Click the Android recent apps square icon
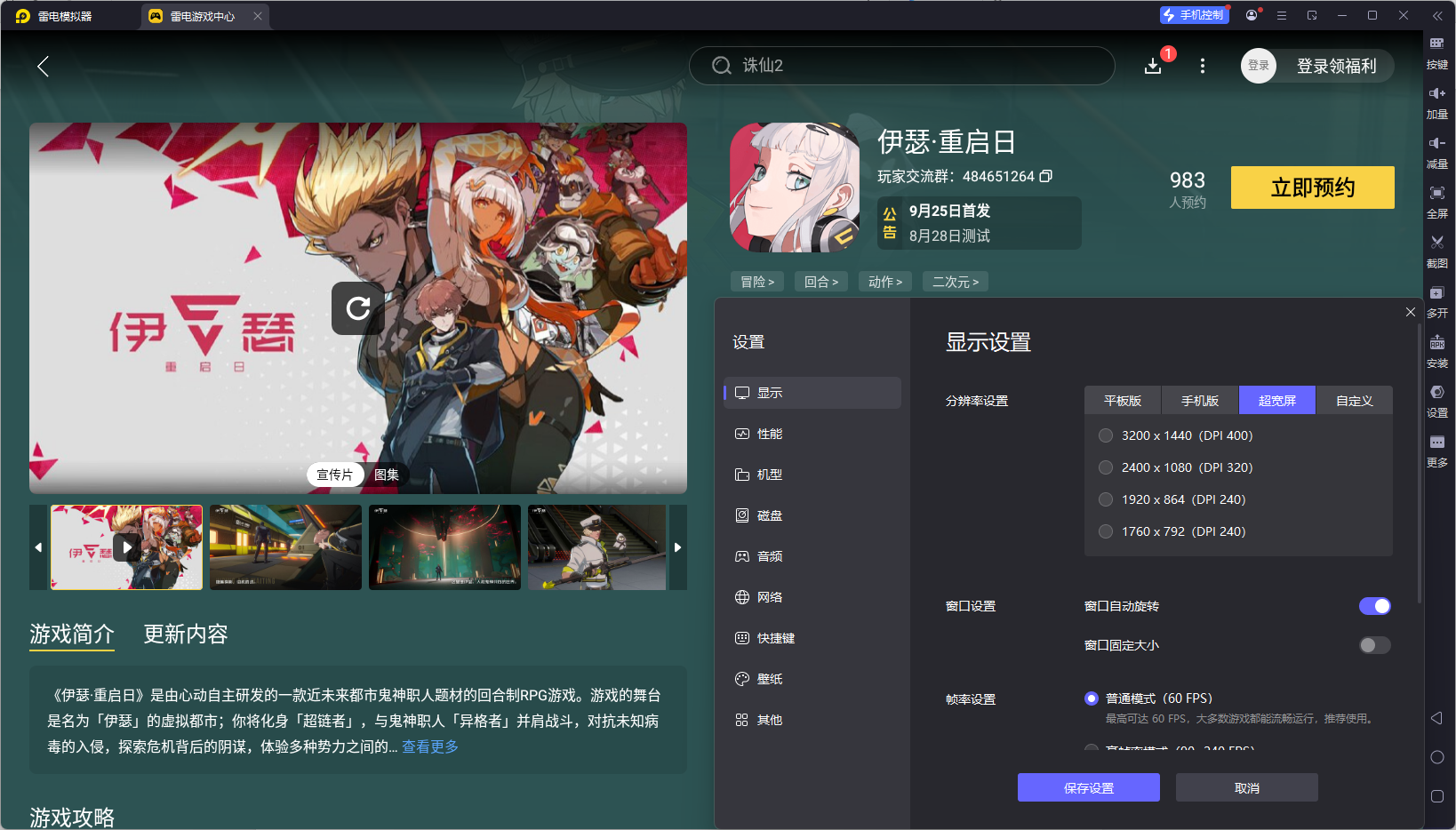Image resolution: width=1456 pixels, height=830 pixels. click(1436, 796)
